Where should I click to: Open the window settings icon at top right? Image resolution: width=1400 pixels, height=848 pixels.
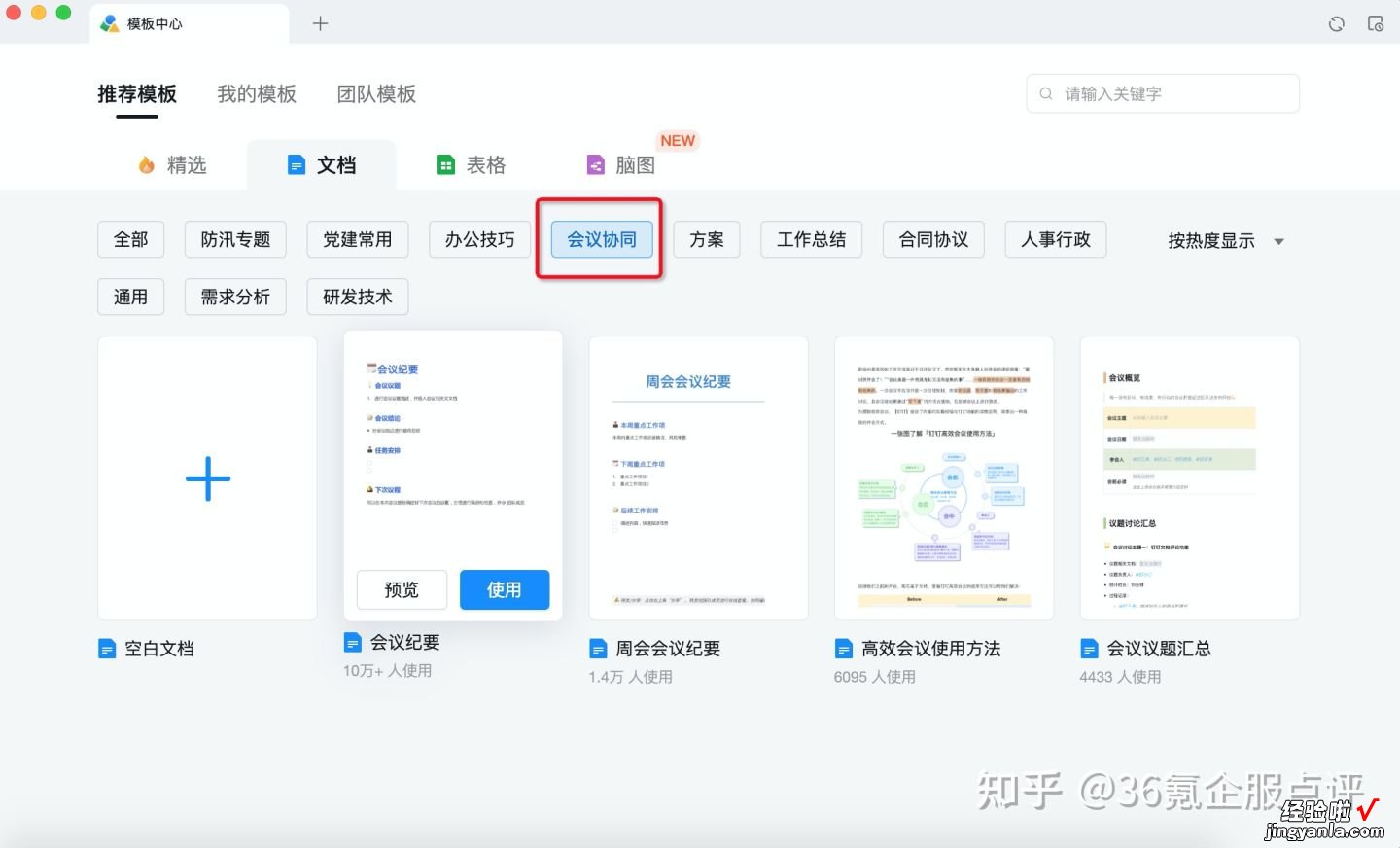pos(1376,23)
